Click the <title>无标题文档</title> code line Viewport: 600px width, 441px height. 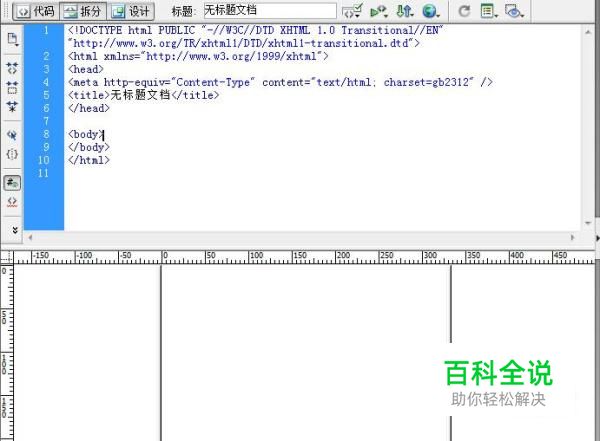click(143, 95)
